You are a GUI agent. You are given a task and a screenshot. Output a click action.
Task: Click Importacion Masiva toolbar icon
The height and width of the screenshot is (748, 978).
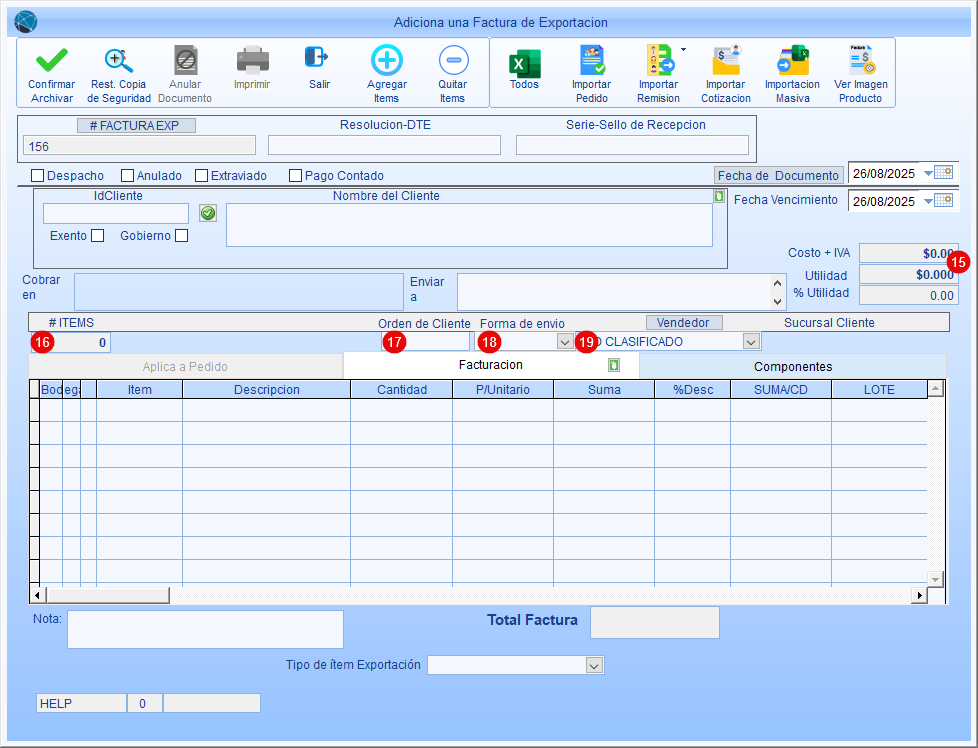pyautogui.click(x=792, y=62)
